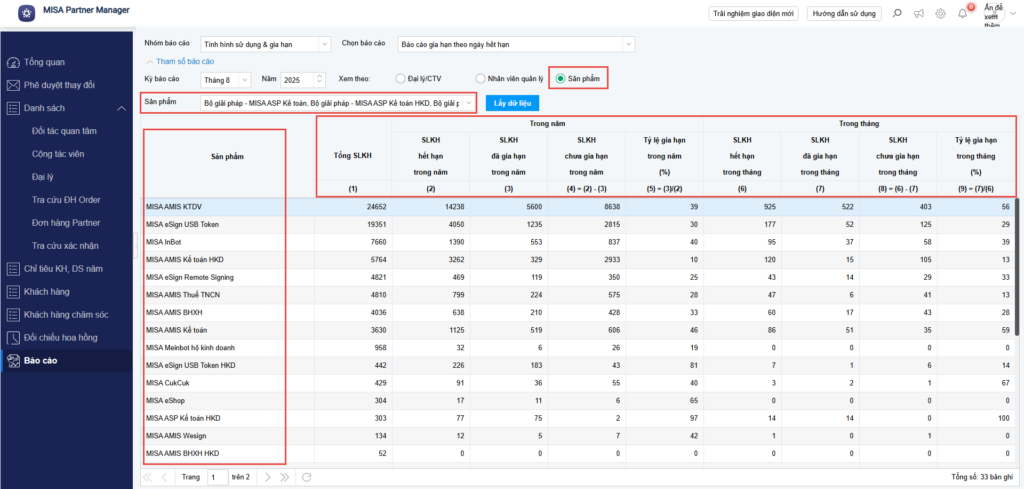This screenshot has width=1024, height=489.
Task: Open the search magnifier icon in header
Action: point(895,13)
